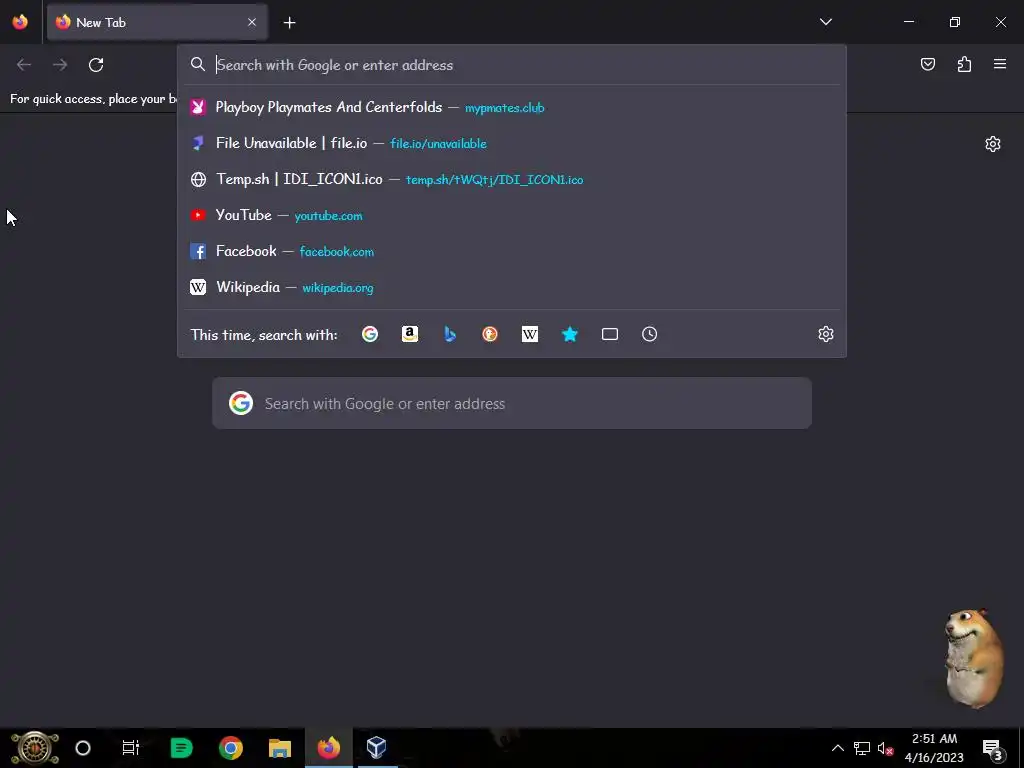Expand the List all tabs chevron
This screenshot has width=1024, height=768.
[825, 22]
